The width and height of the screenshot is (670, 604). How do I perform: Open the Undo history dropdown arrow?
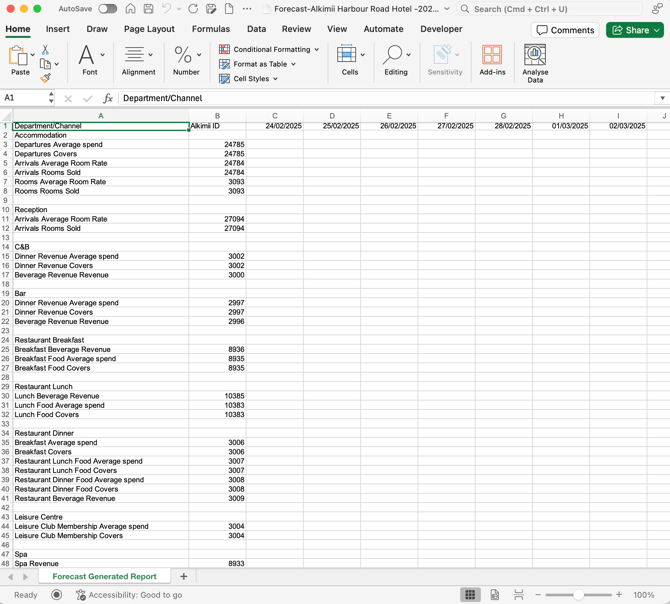(x=179, y=9)
